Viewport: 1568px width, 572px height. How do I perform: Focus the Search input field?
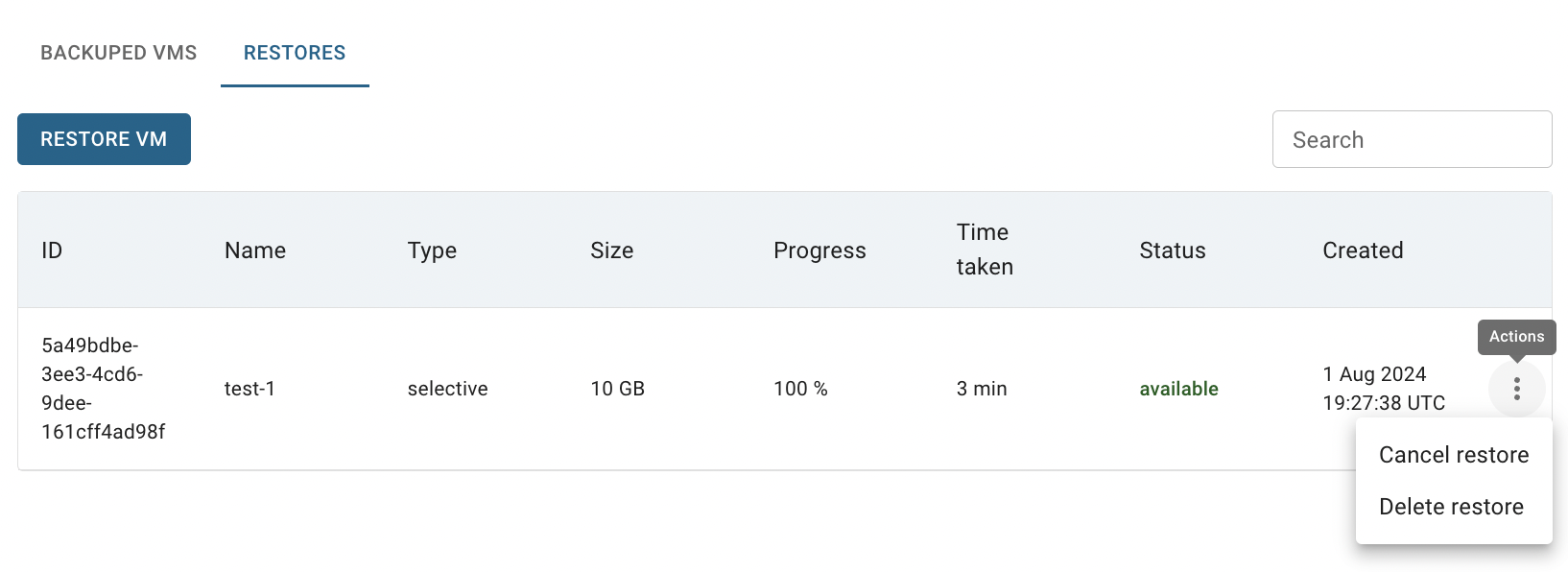coord(1412,139)
